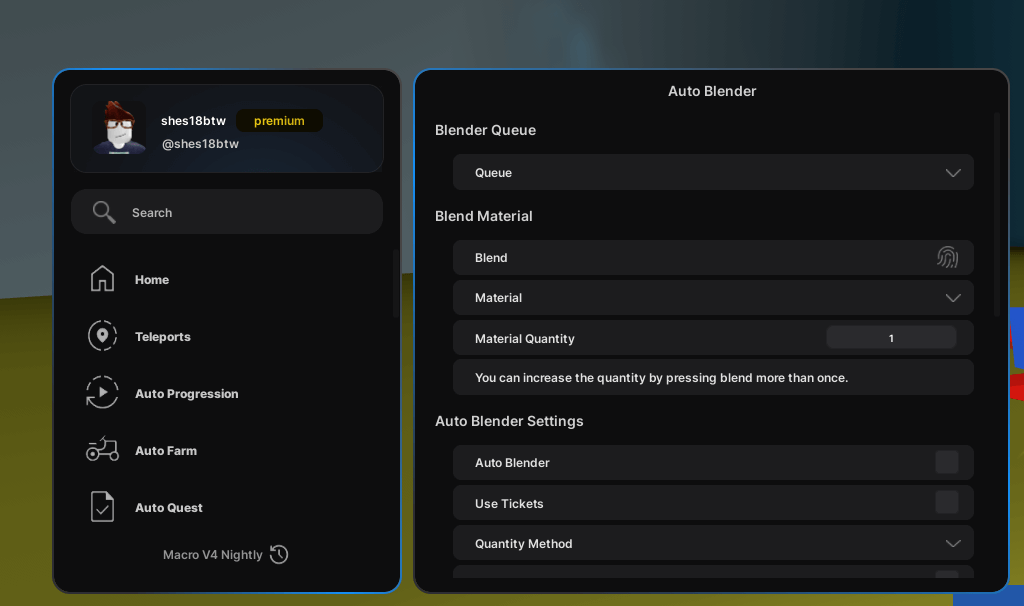1024x606 pixels.
Task: Expand the Quantity Method dropdown
Action: tap(713, 543)
